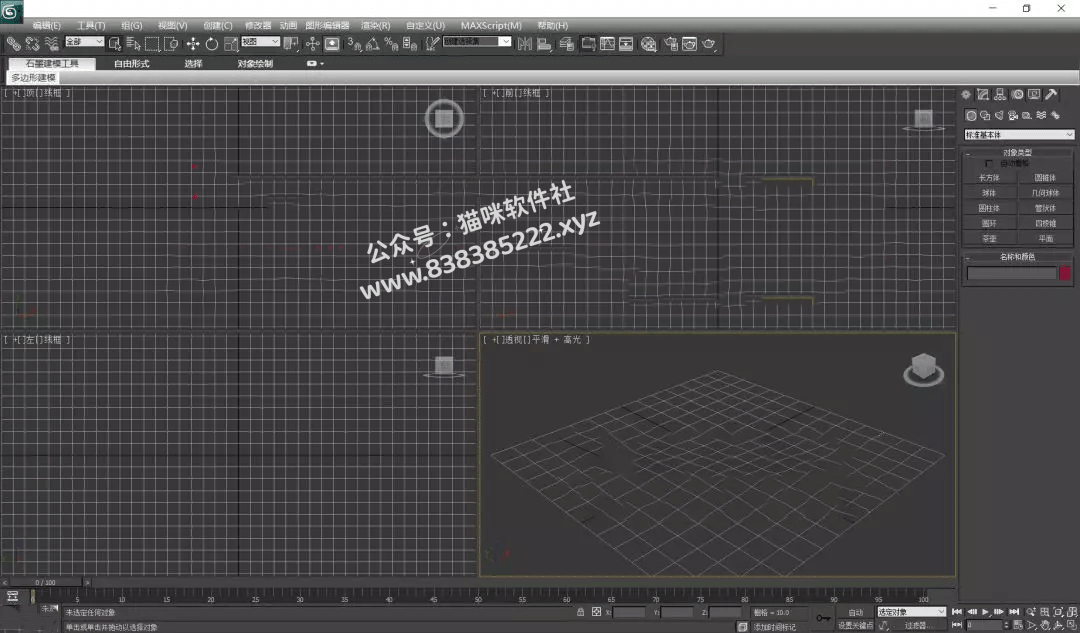Activate the Select and Scale tool
Image resolution: width=1080 pixels, height=633 pixels.
point(231,44)
